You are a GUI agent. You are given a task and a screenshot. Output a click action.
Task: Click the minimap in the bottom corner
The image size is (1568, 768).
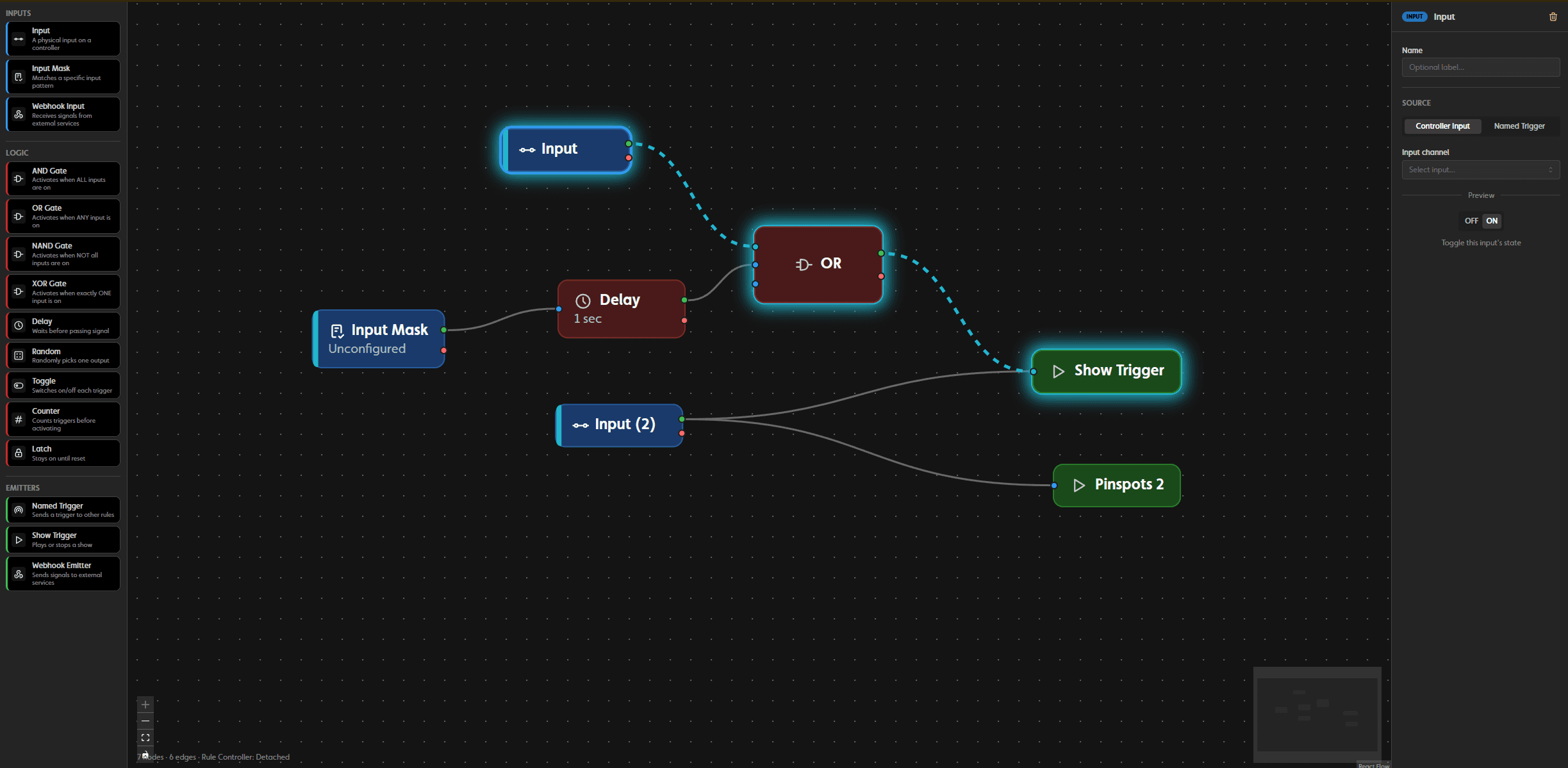pos(1317,714)
